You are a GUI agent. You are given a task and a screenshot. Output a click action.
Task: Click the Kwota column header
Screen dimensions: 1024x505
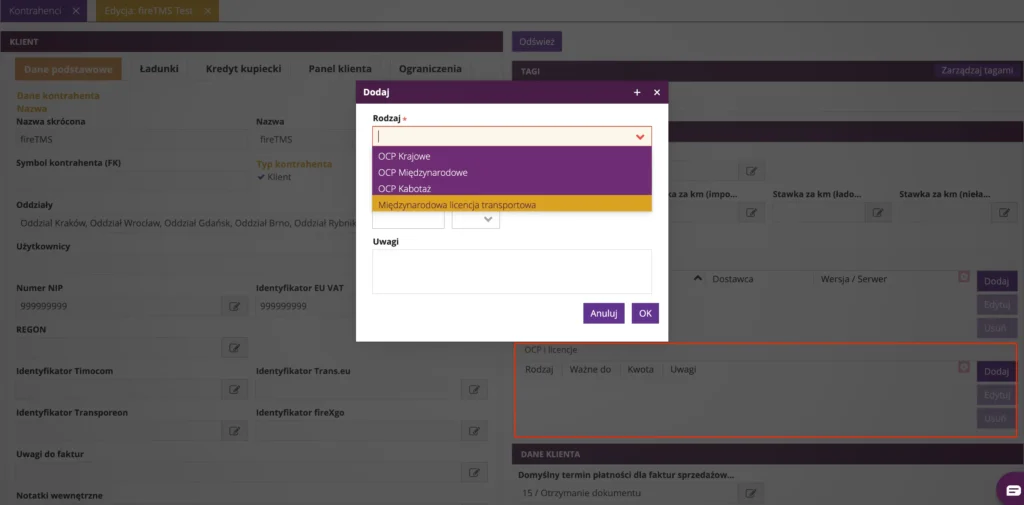[640, 369]
